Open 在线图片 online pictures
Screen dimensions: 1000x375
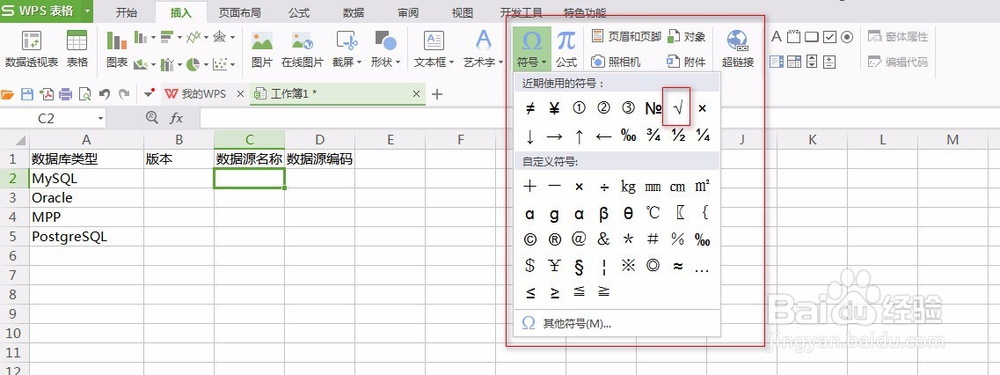click(x=302, y=49)
